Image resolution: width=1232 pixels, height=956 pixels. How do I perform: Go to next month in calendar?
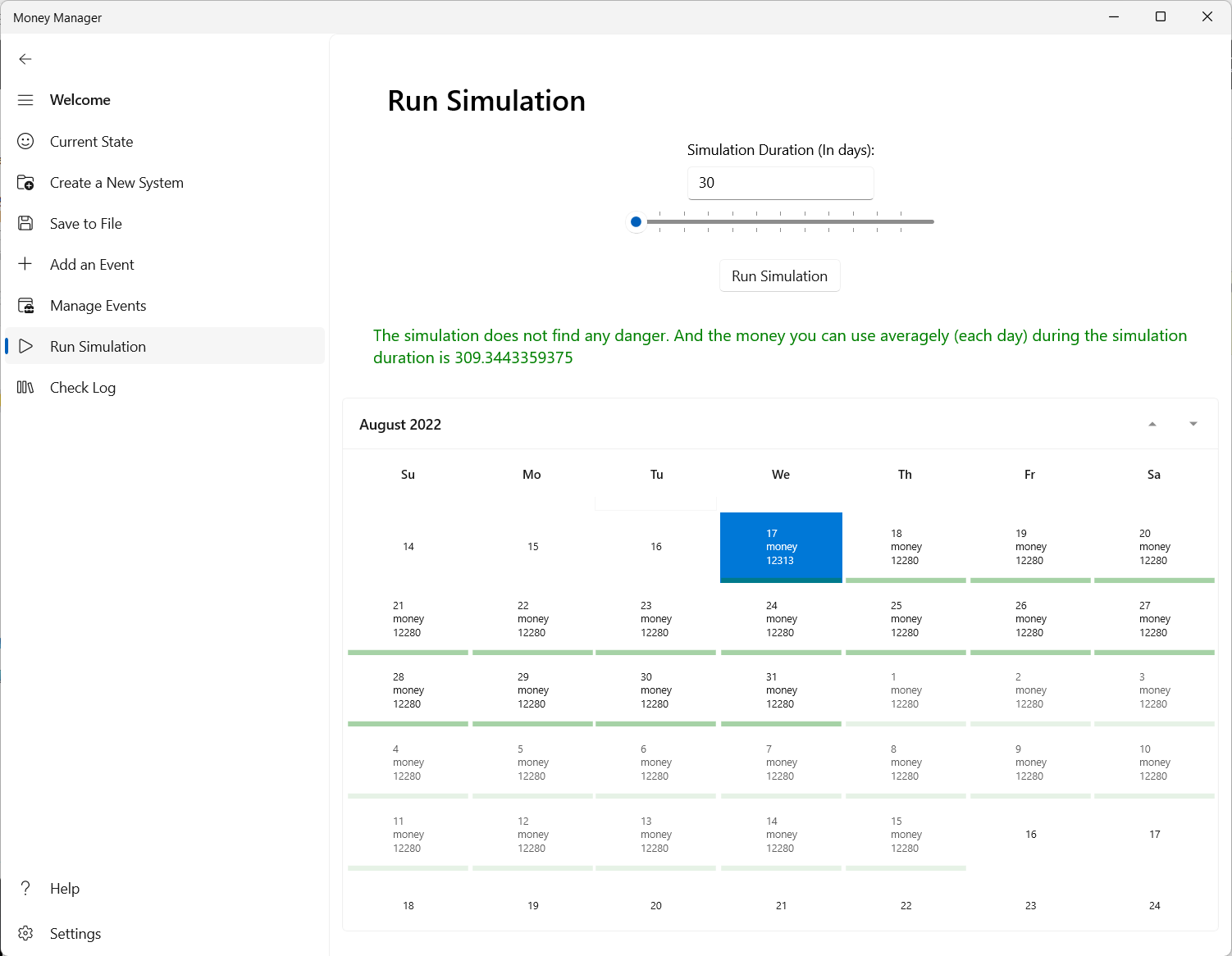pyautogui.click(x=1193, y=424)
